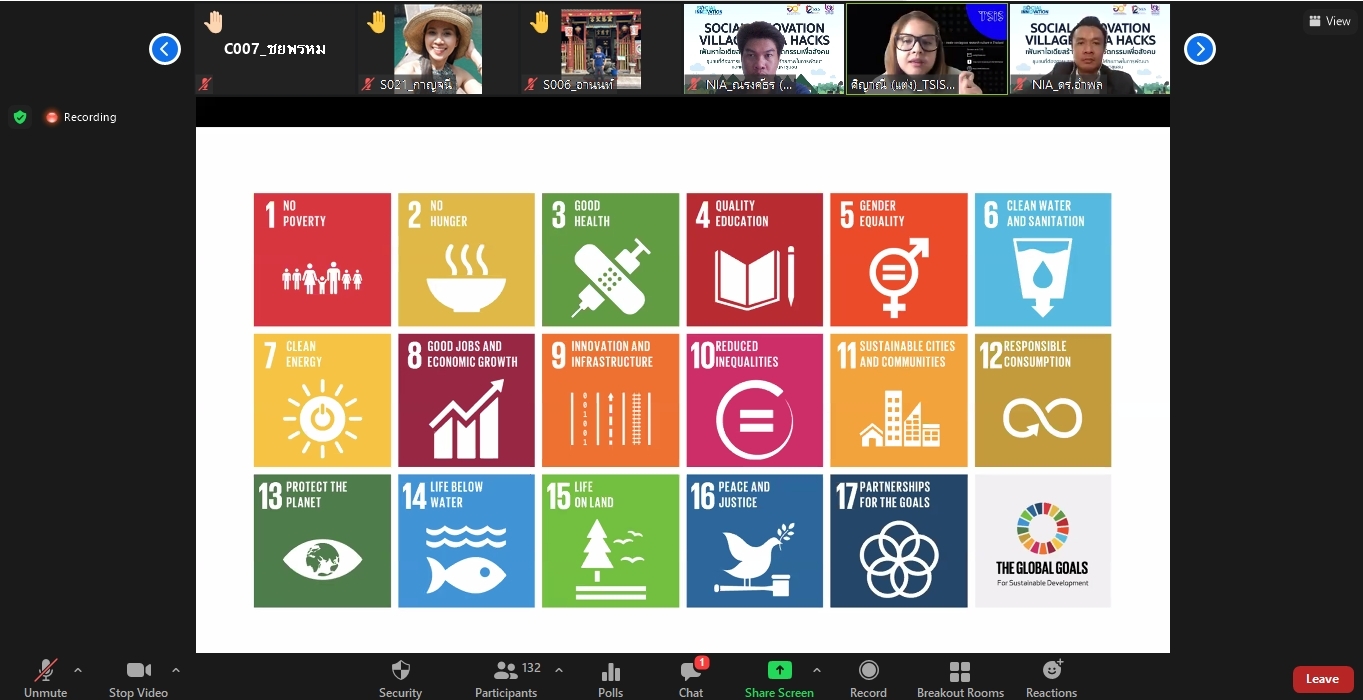Click the Reduced Inequalities goal 10 tile
Viewport: 1363px width, 700px height.
(x=755, y=400)
